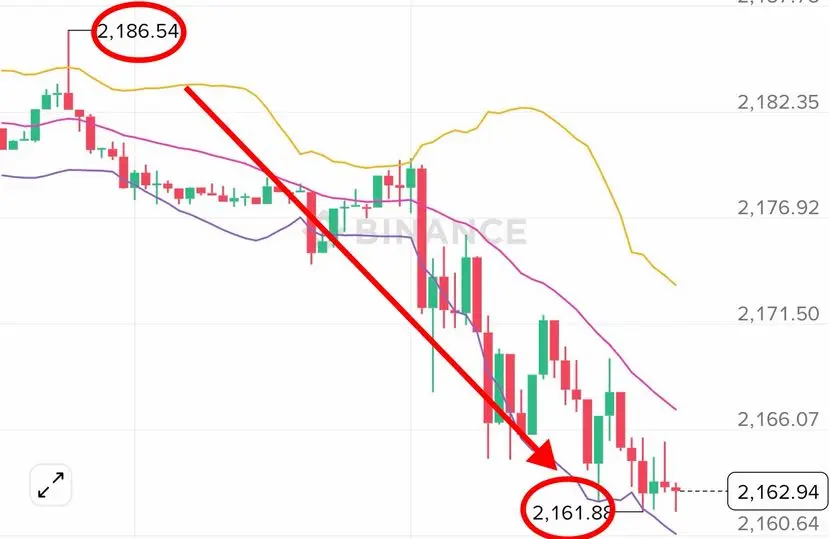Image resolution: width=829 pixels, height=539 pixels.
Task: Click the 2,166.07 price axis label
Action: pyautogui.click(x=778, y=419)
